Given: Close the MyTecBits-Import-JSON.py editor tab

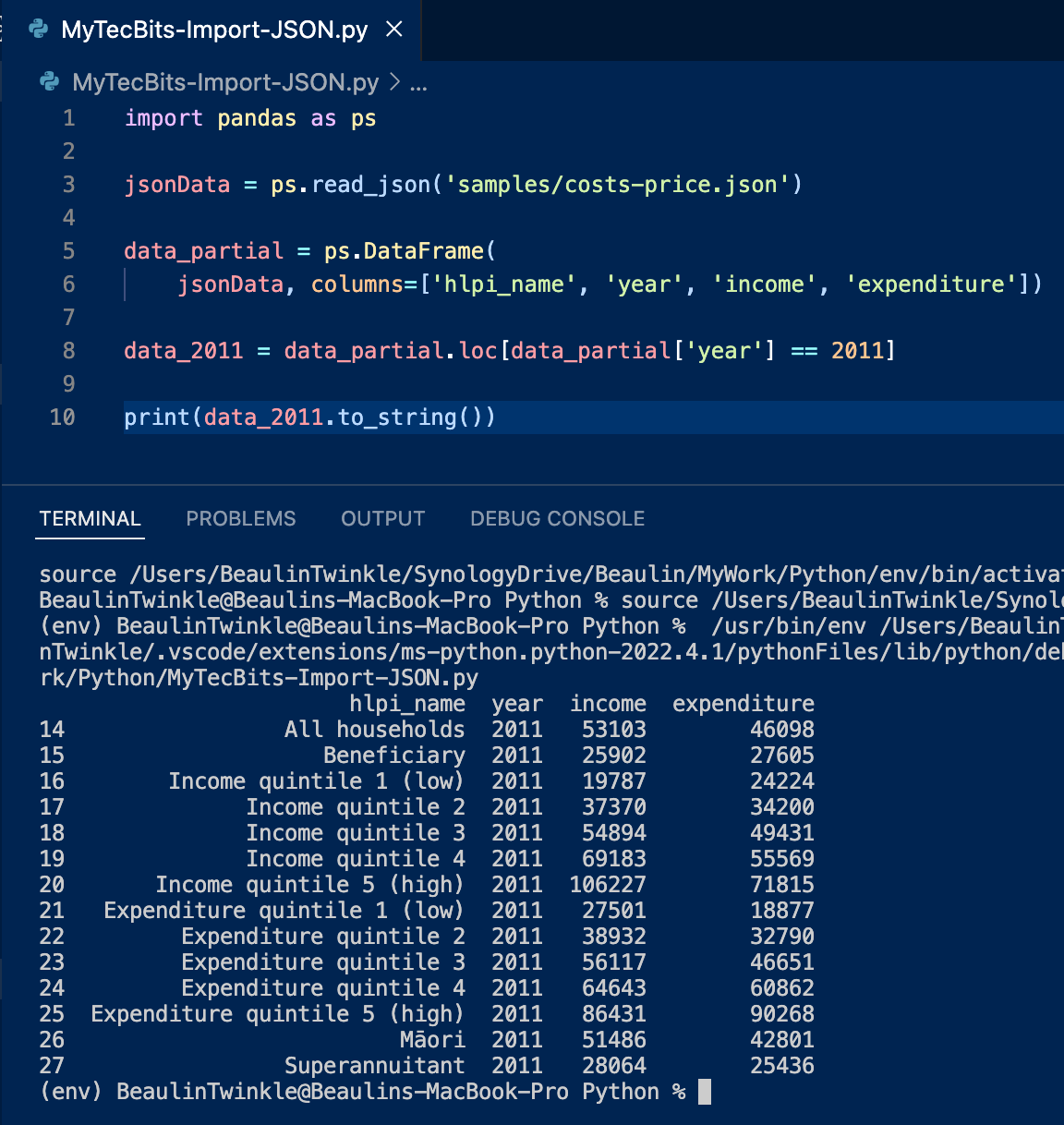Looking at the screenshot, I should (394, 30).
